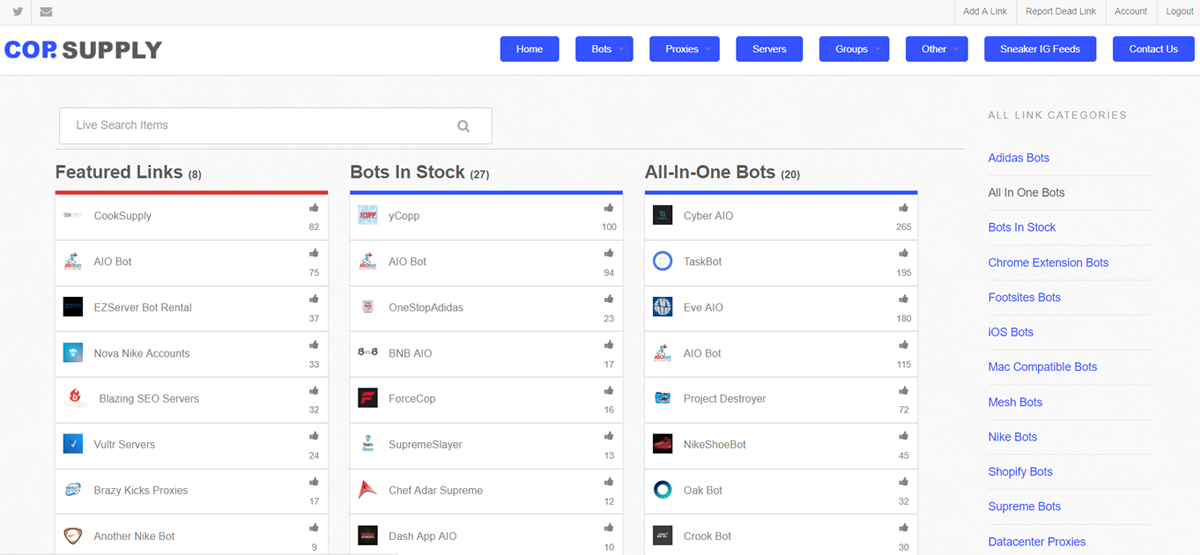Open Nike Bots category
The image size is (1200, 555).
tap(1012, 437)
